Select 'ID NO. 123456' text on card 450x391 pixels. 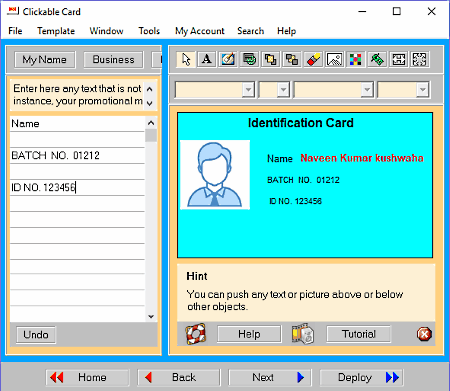click(295, 201)
